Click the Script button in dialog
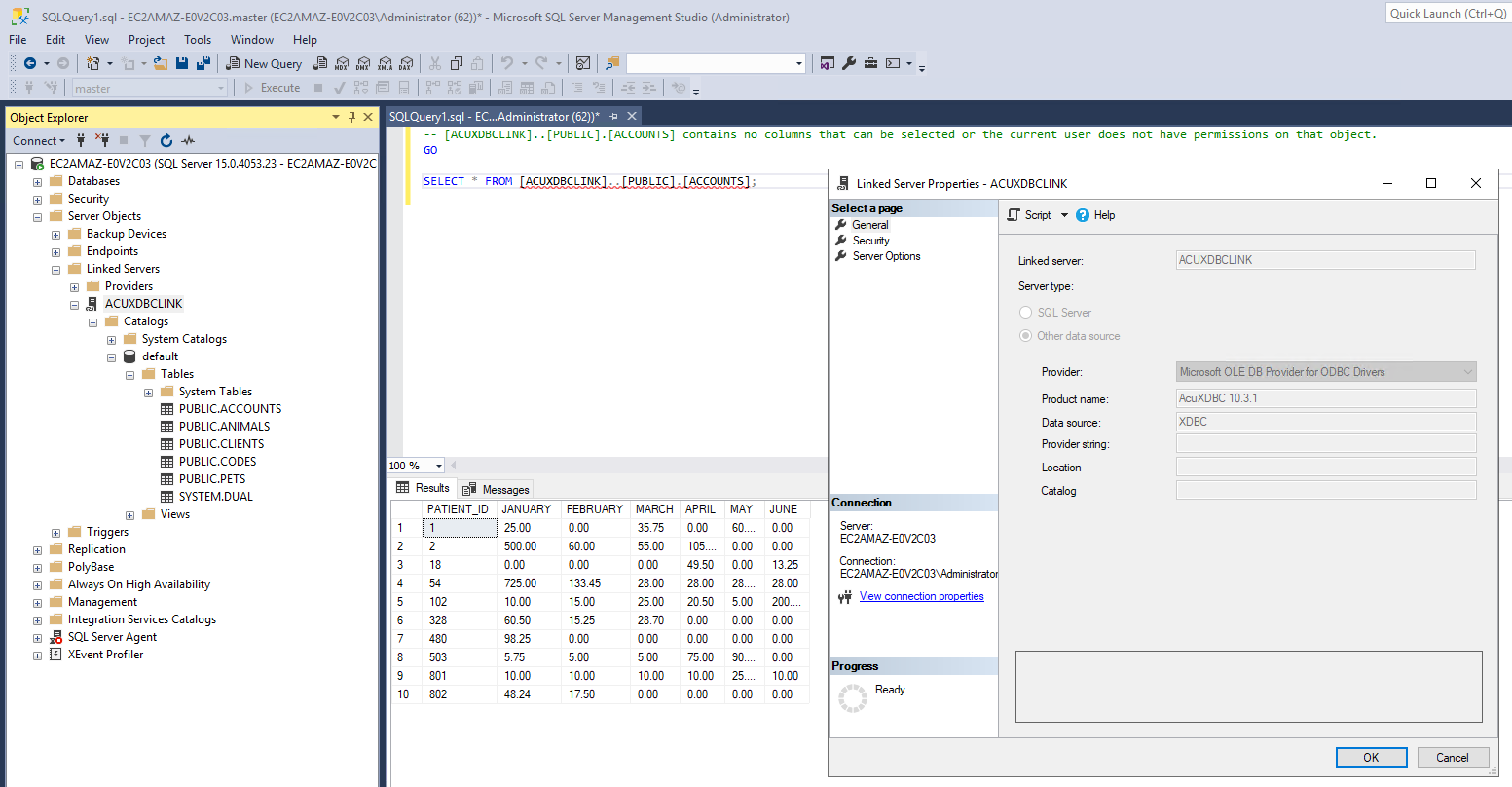The image size is (1512, 787). 1029,215
